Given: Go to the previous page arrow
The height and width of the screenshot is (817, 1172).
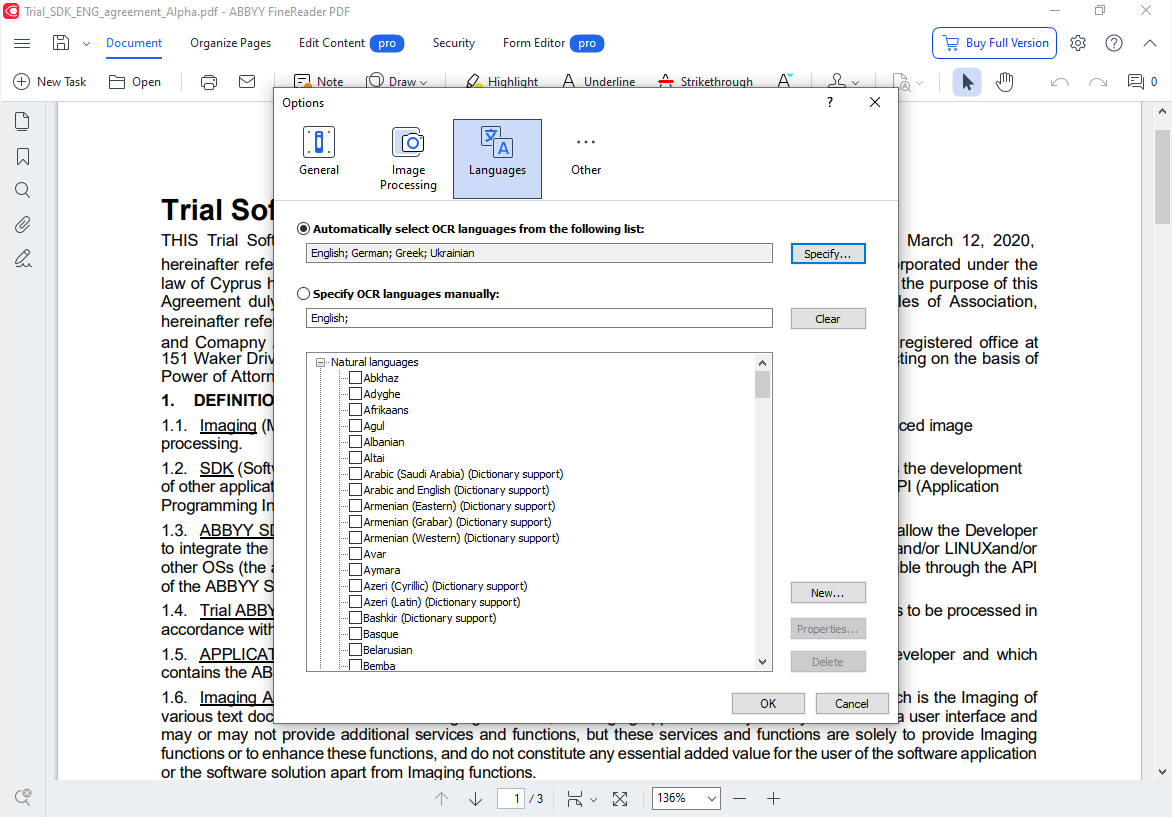Looking at the screenshot, I should click(442, 799).
